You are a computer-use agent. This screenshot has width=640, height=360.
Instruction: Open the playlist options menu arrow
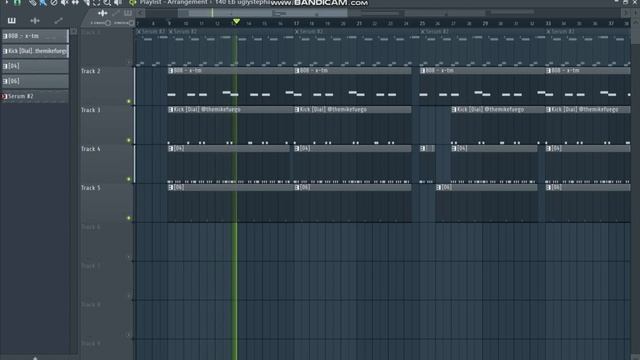tap(7, 2)
